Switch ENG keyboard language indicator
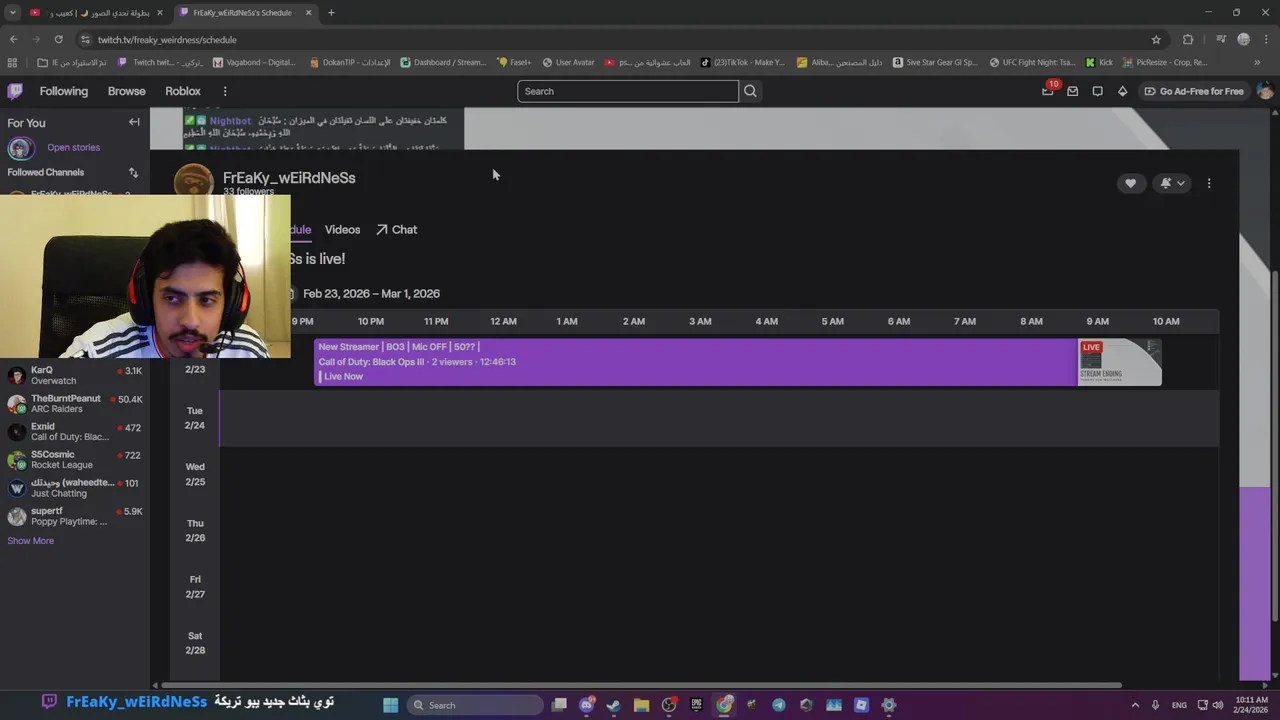Image resolution: width=1280 pixels, height=720 pixels. [1179, 705]
